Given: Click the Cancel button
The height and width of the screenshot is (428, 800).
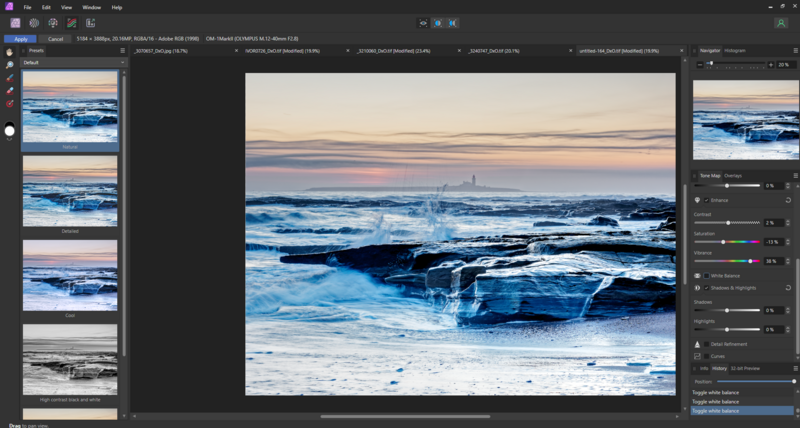Looking at the screenshot, I should (55, 39).
